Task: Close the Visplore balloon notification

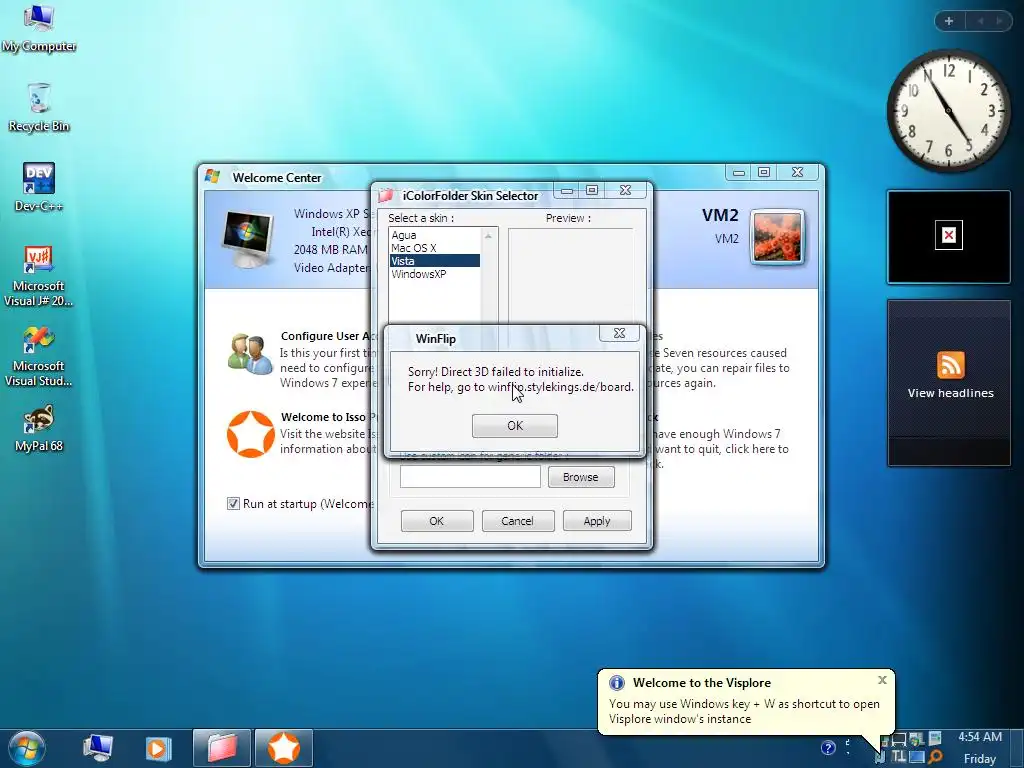Action: pyautogui.click(x=882, y=680)
